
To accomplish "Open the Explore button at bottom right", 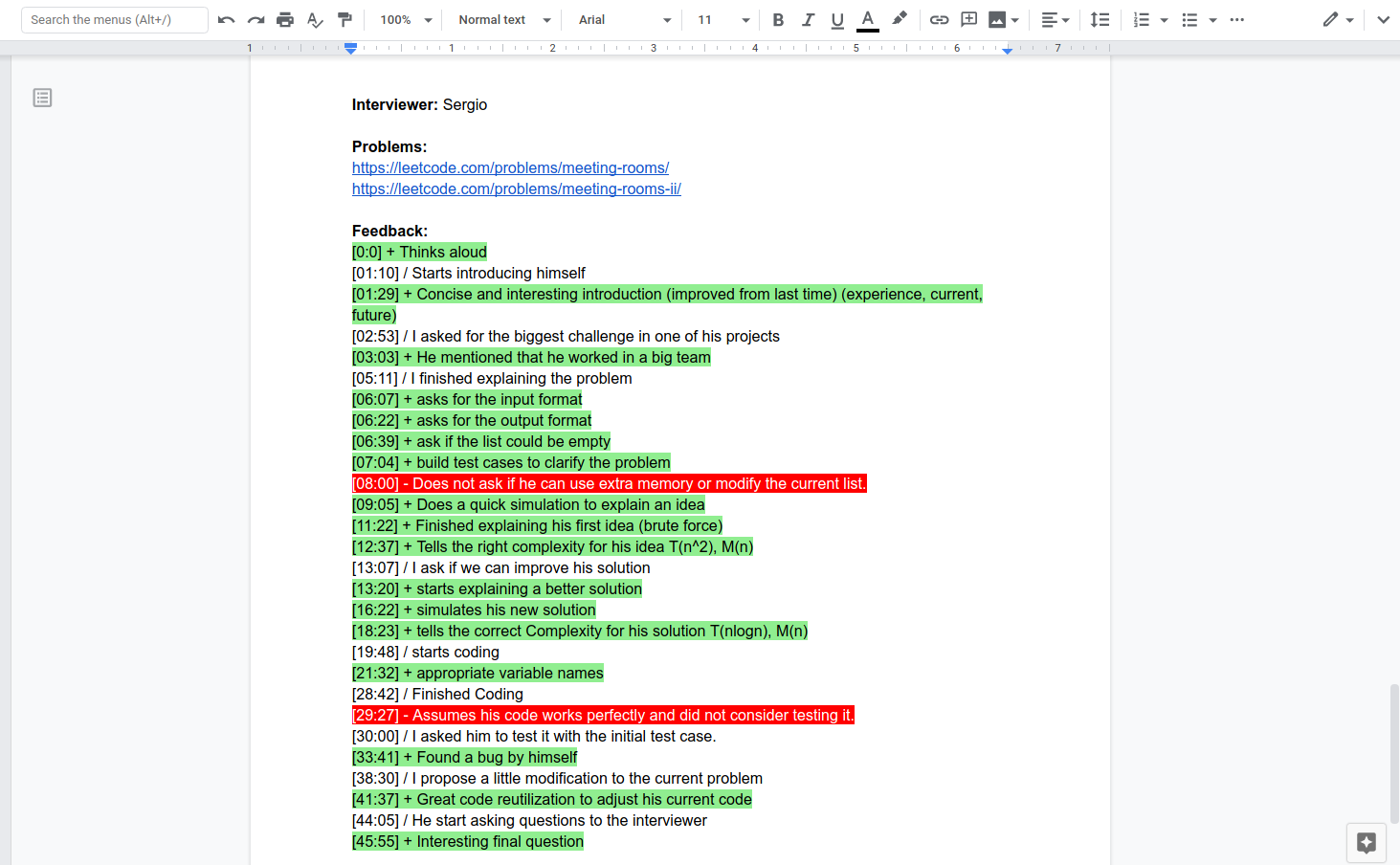I will [x=1367, y=843].
